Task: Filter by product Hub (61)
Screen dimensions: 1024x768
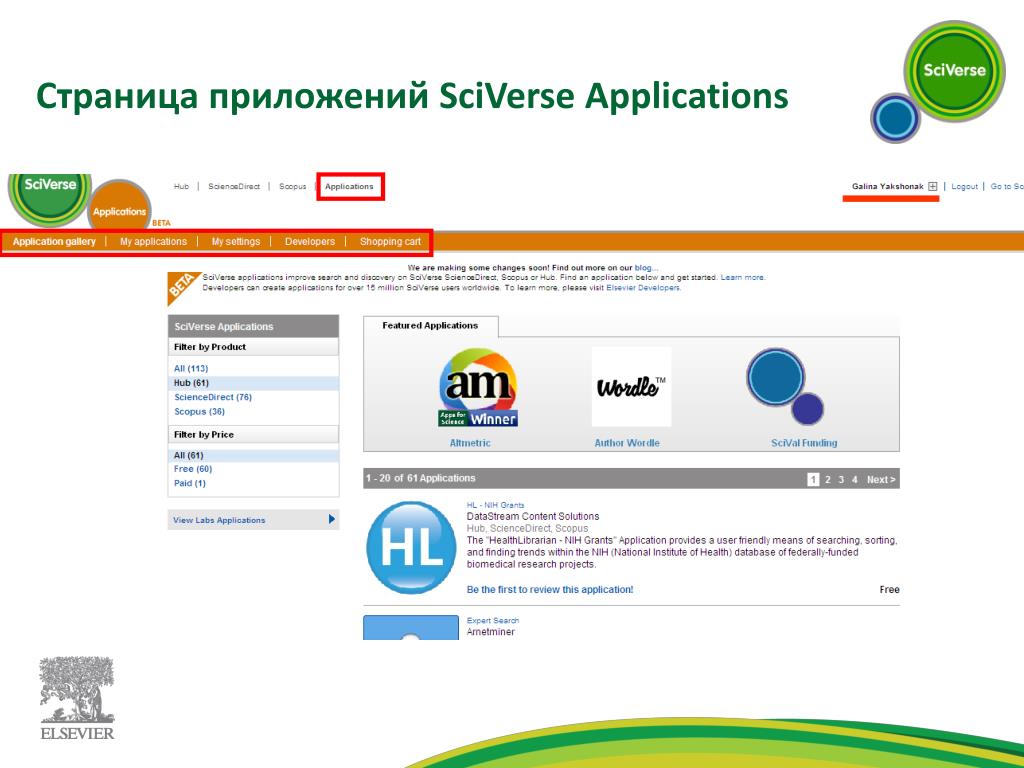Action: pyautogui.click(x=191, y=383)
